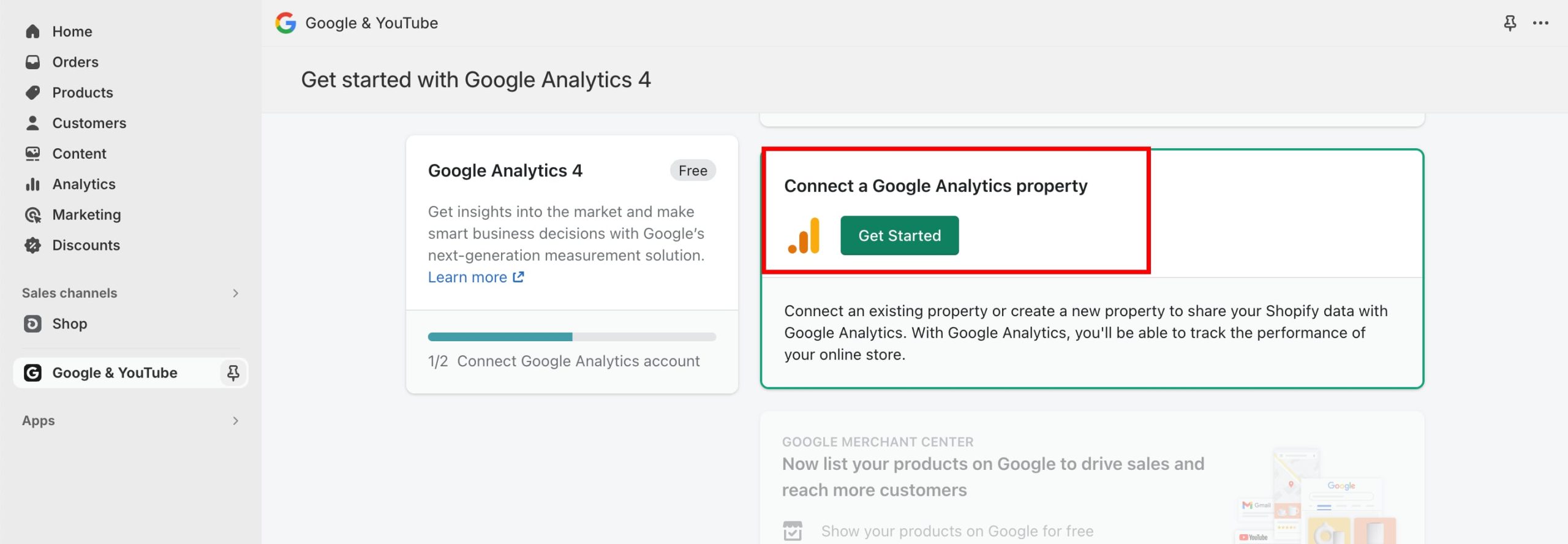Click the setup progress bar
The image size is (1568, 544).
pyautogui.click(x=572, y=337)
